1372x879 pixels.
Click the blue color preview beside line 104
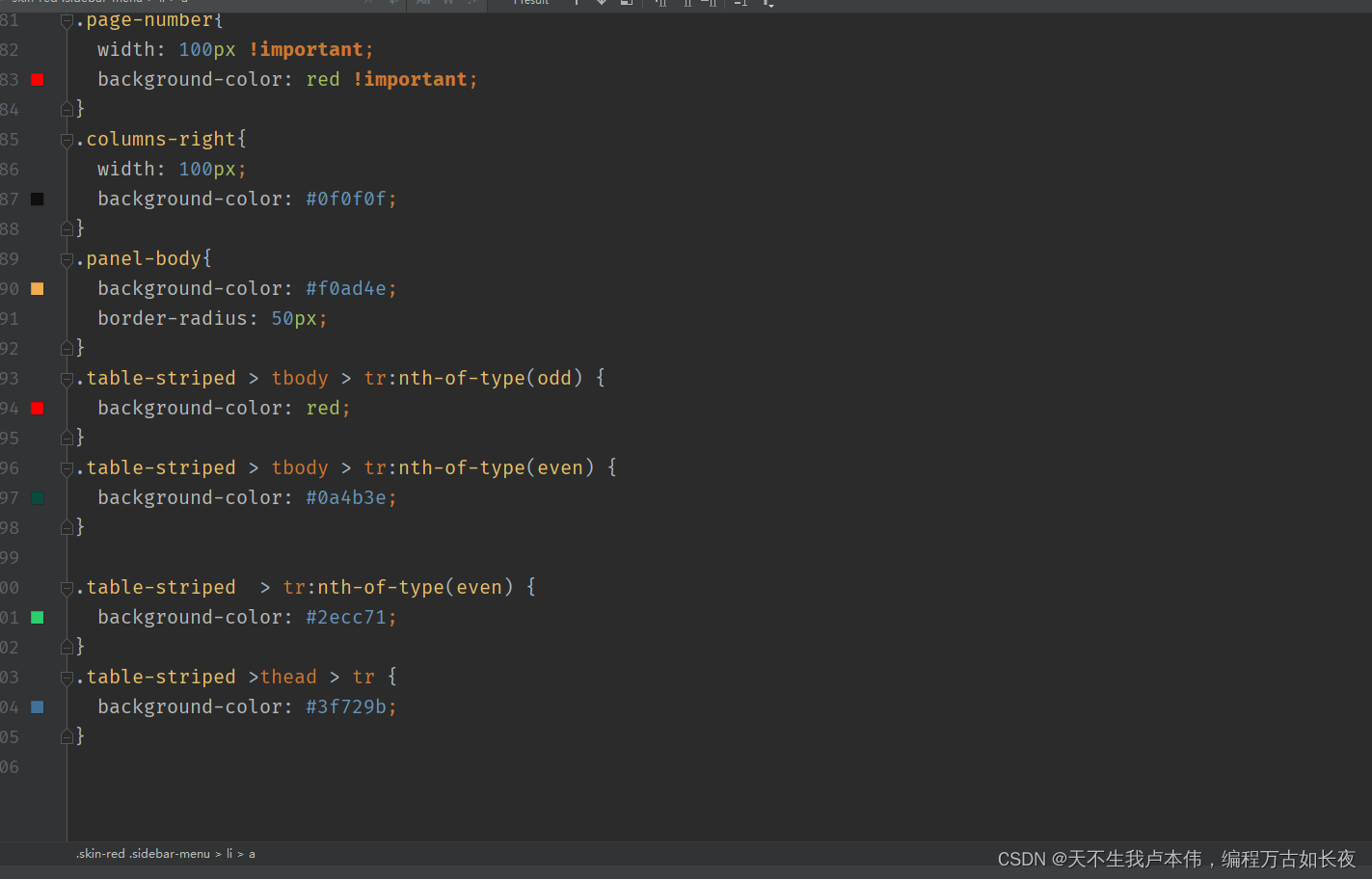[x=37, y=706]
